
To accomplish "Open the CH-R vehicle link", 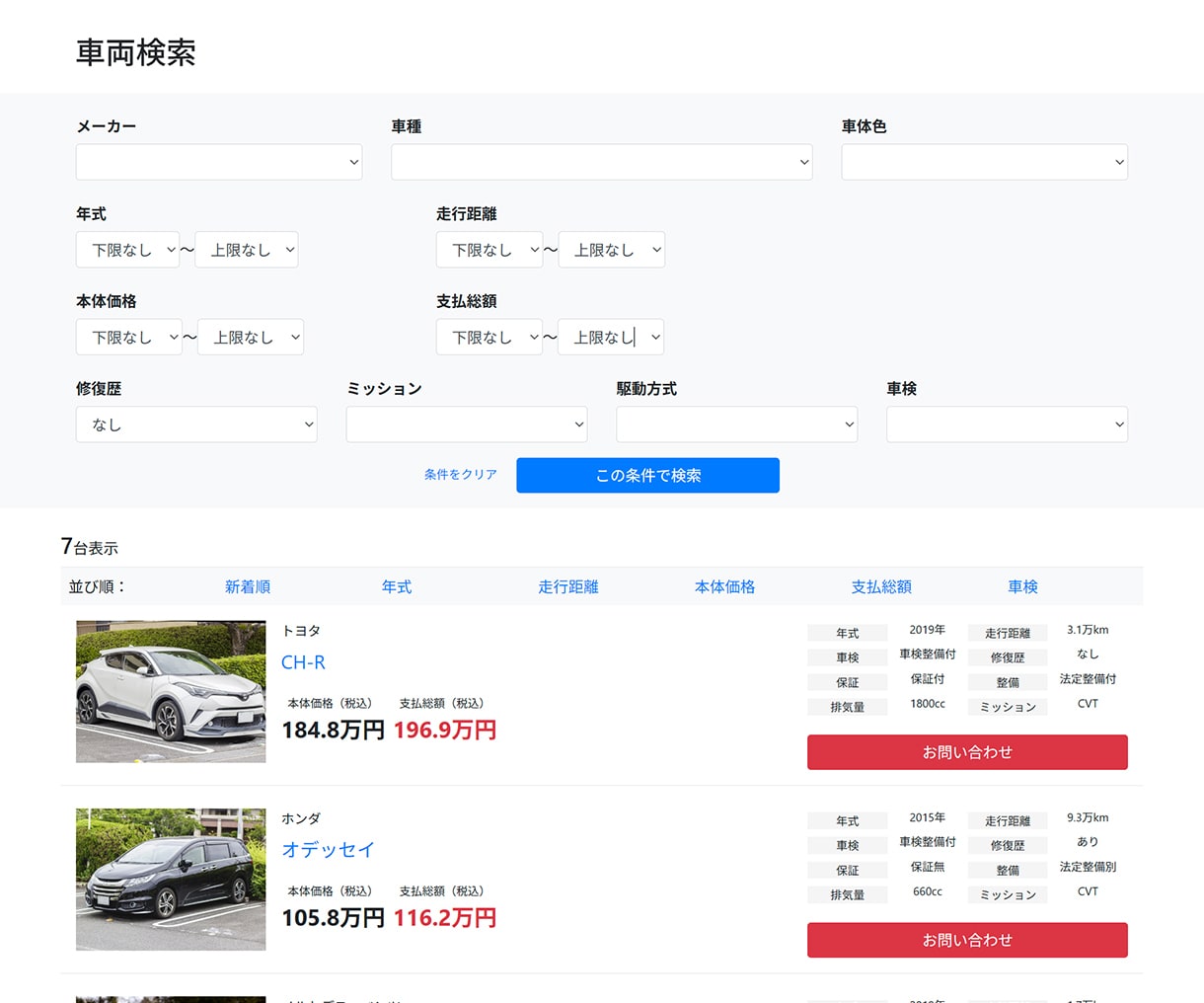I will click(303, 662).
